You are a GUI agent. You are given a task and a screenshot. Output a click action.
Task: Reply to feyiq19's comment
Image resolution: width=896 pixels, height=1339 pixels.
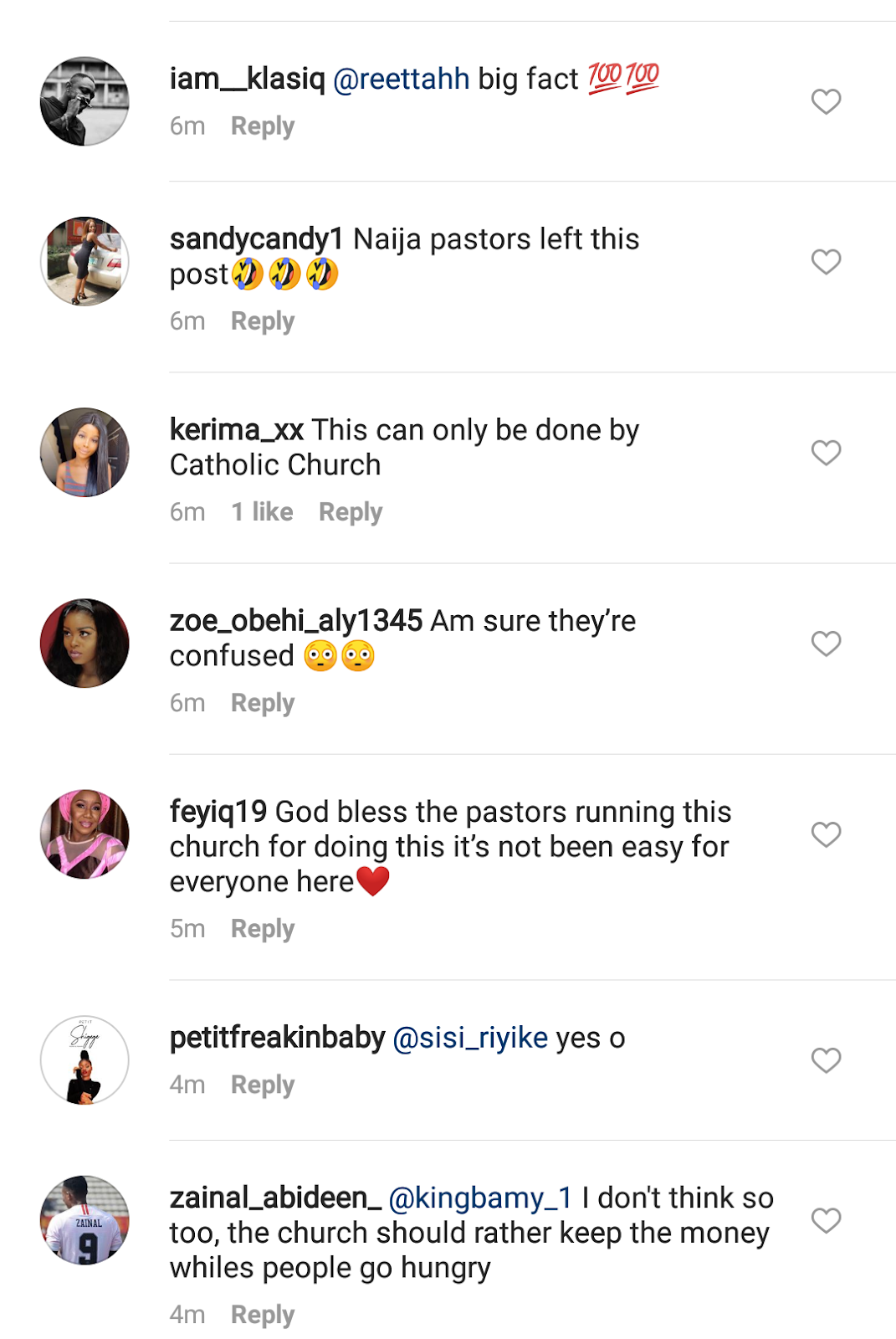[263, 929]
